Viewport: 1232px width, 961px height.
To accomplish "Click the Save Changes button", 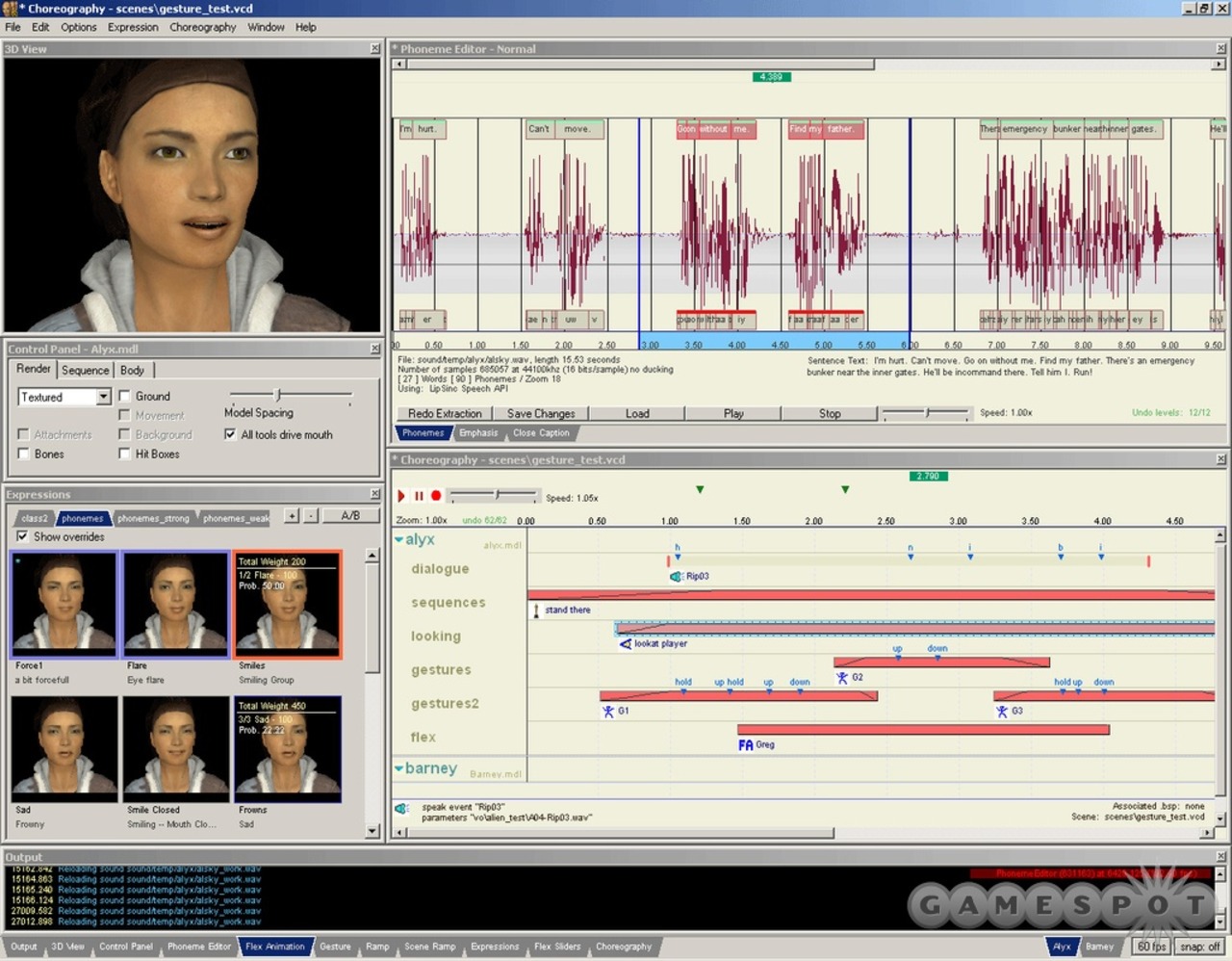I will [x=541, y=413].
